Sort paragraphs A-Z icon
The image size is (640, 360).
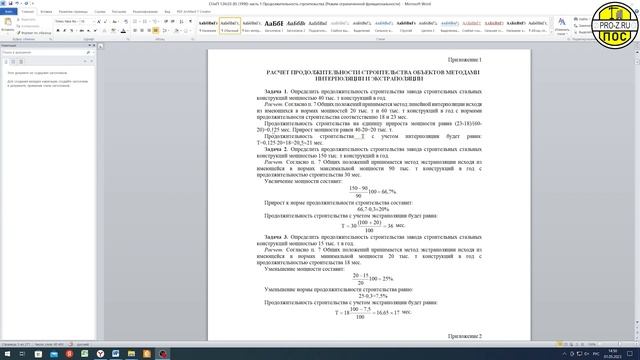tap(181, 22)
